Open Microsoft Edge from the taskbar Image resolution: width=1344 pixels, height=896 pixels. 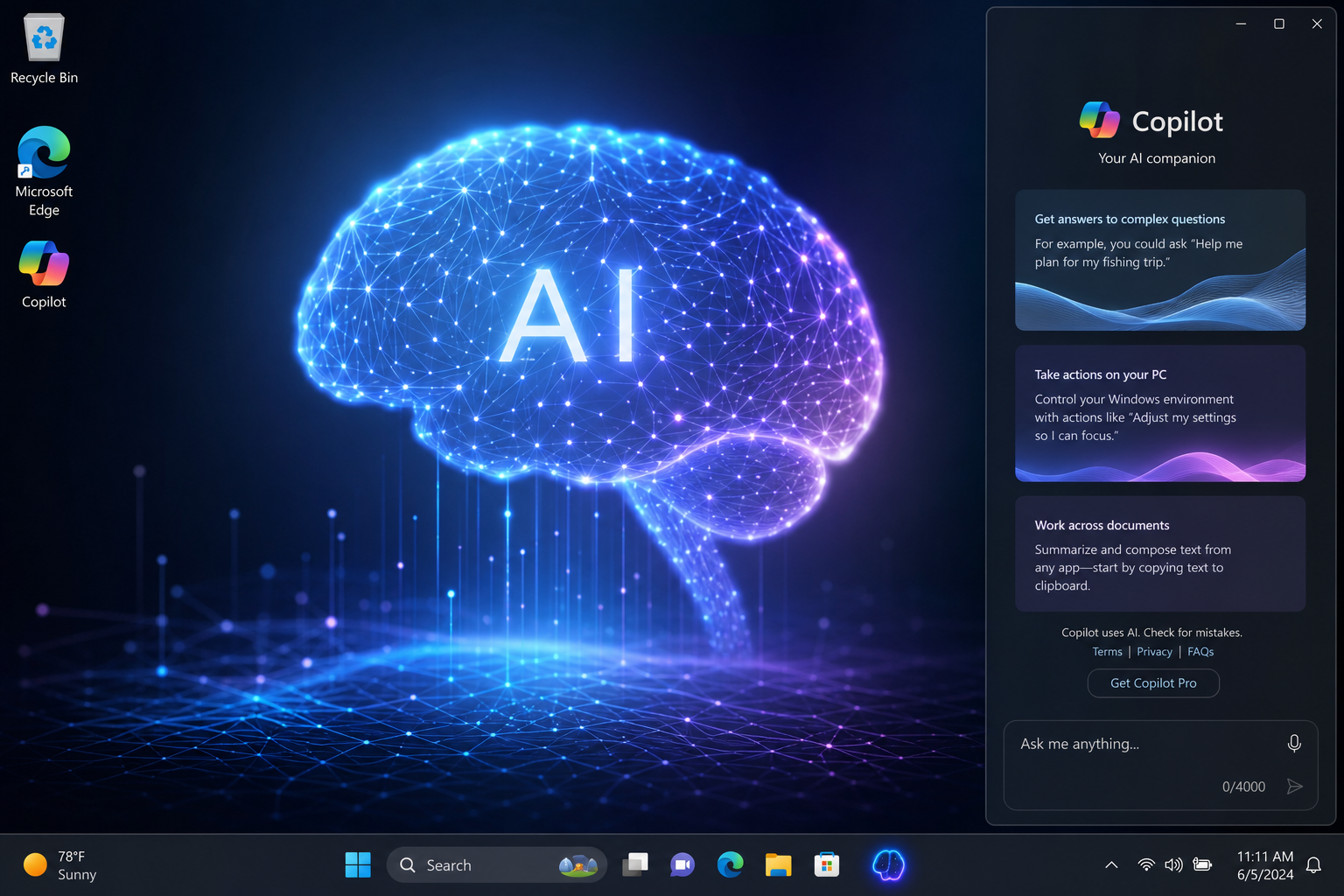tap(730, 864)
